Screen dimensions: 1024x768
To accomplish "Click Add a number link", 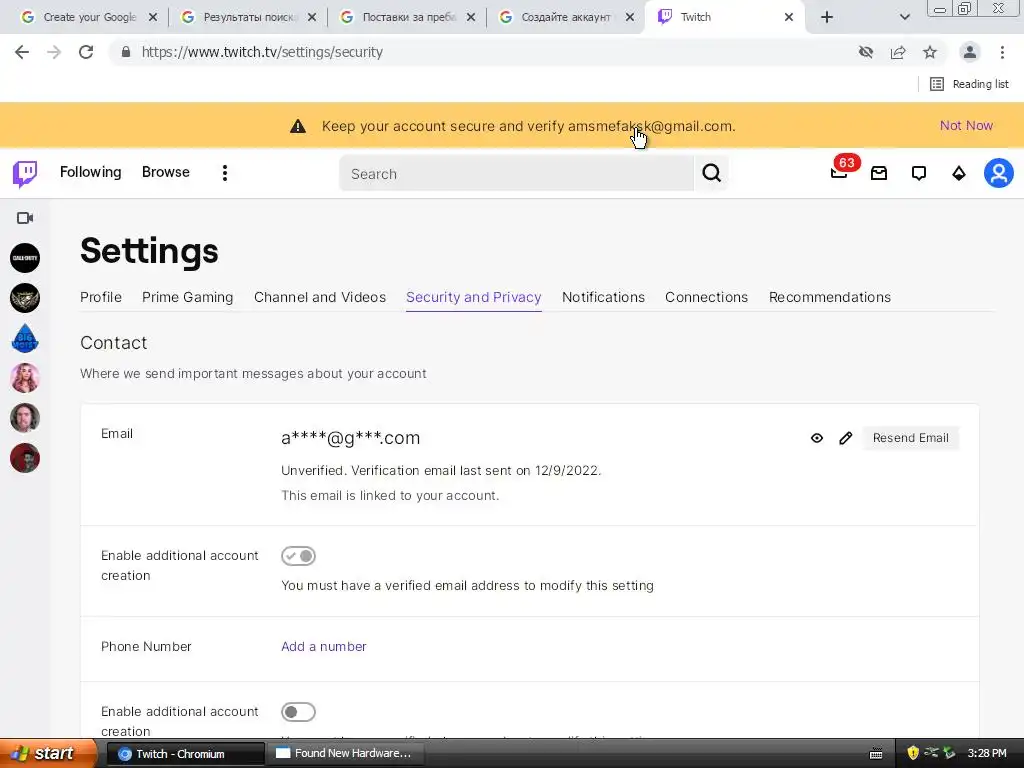I will coord(324,647).
